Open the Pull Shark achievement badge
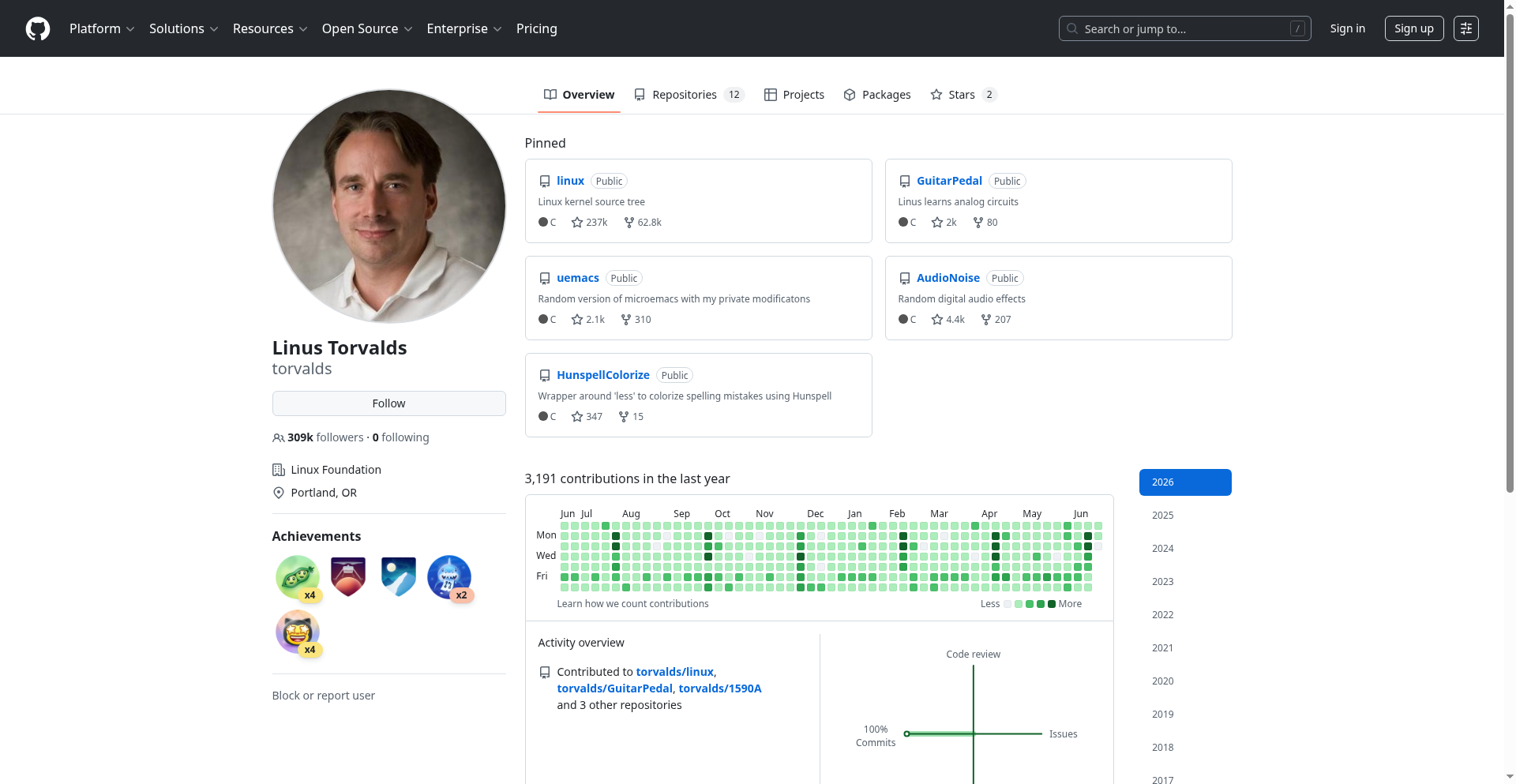 pos(449,577)
